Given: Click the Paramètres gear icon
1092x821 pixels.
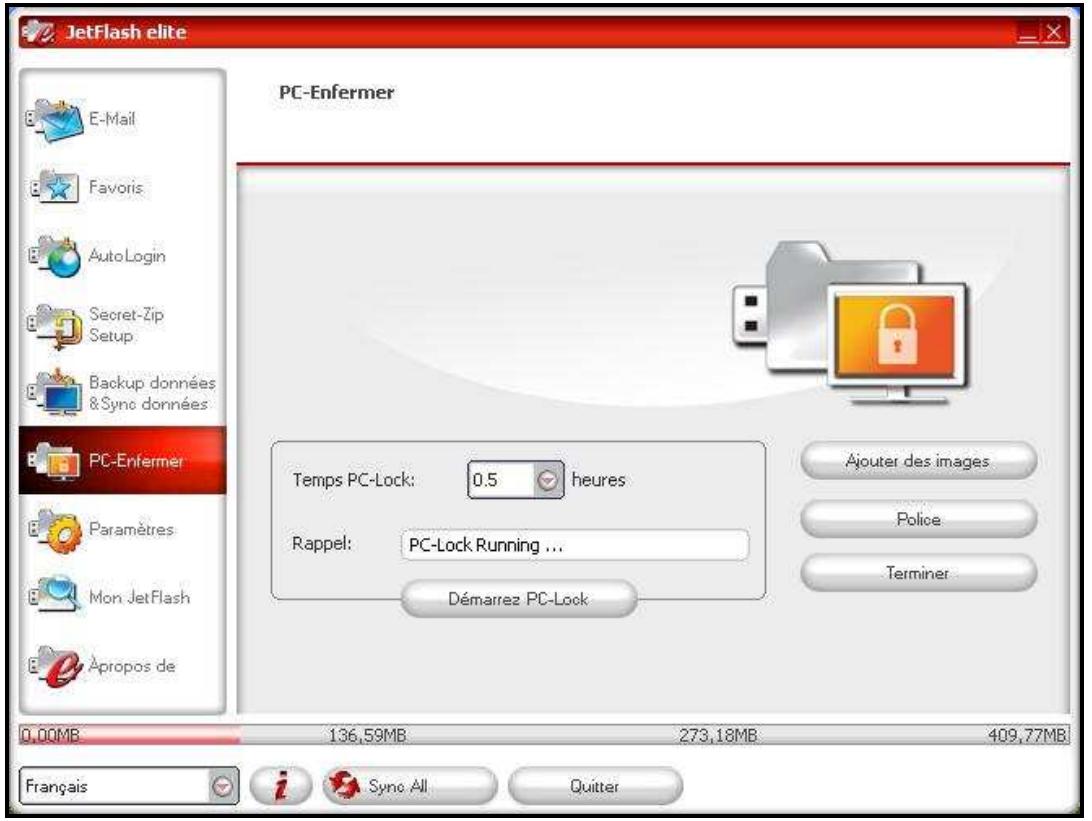Looking at the screenshot, I should point(55,530).
